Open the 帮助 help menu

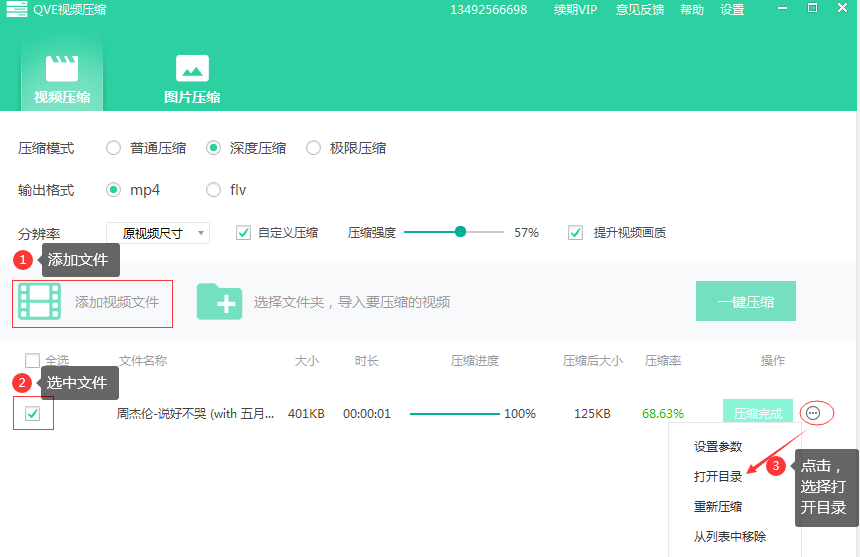[x=692, y=10]
